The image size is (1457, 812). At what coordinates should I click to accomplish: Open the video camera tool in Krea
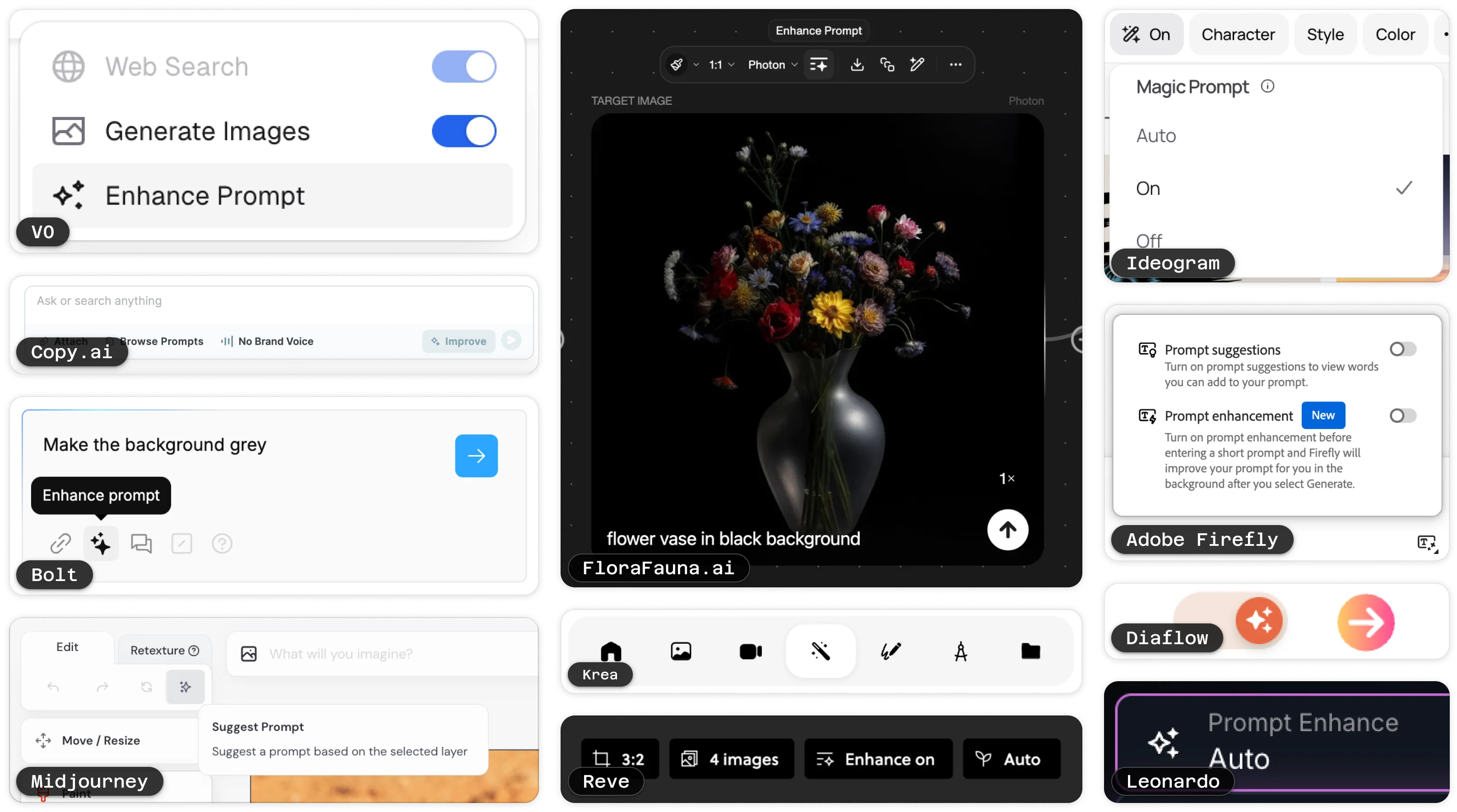tap(751, 651)
